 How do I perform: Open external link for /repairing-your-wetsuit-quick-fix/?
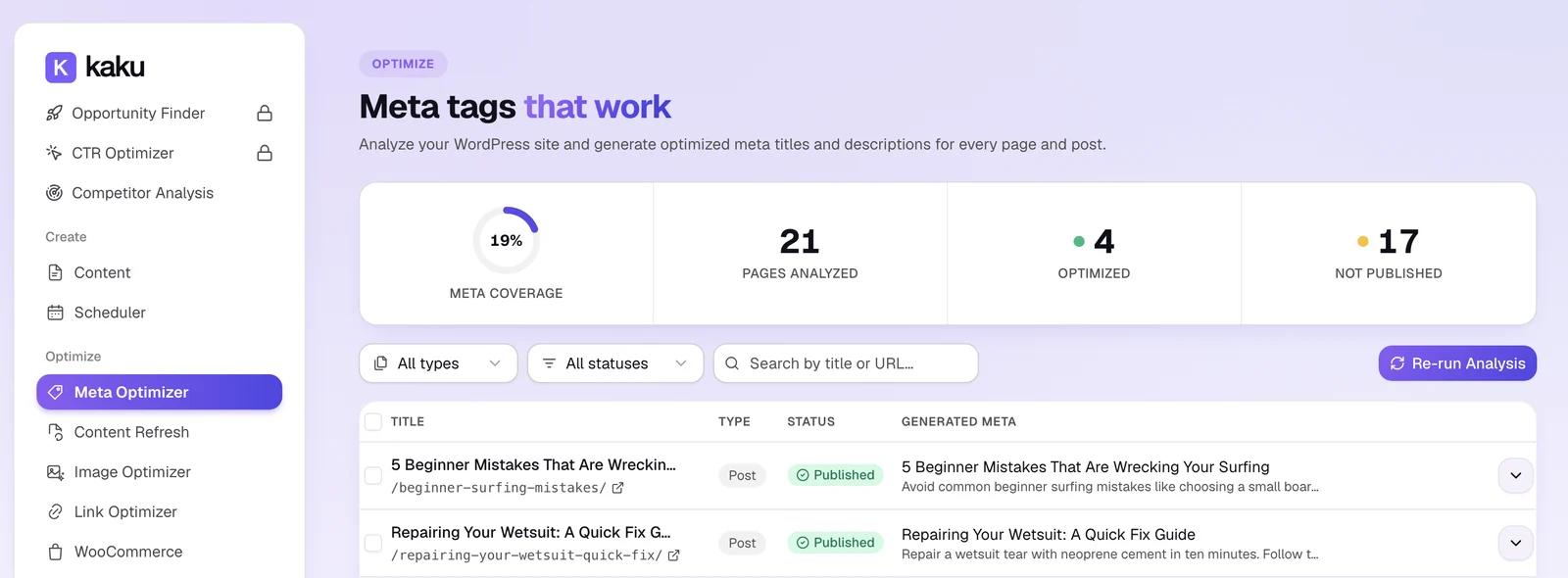(x=673, y=555)
